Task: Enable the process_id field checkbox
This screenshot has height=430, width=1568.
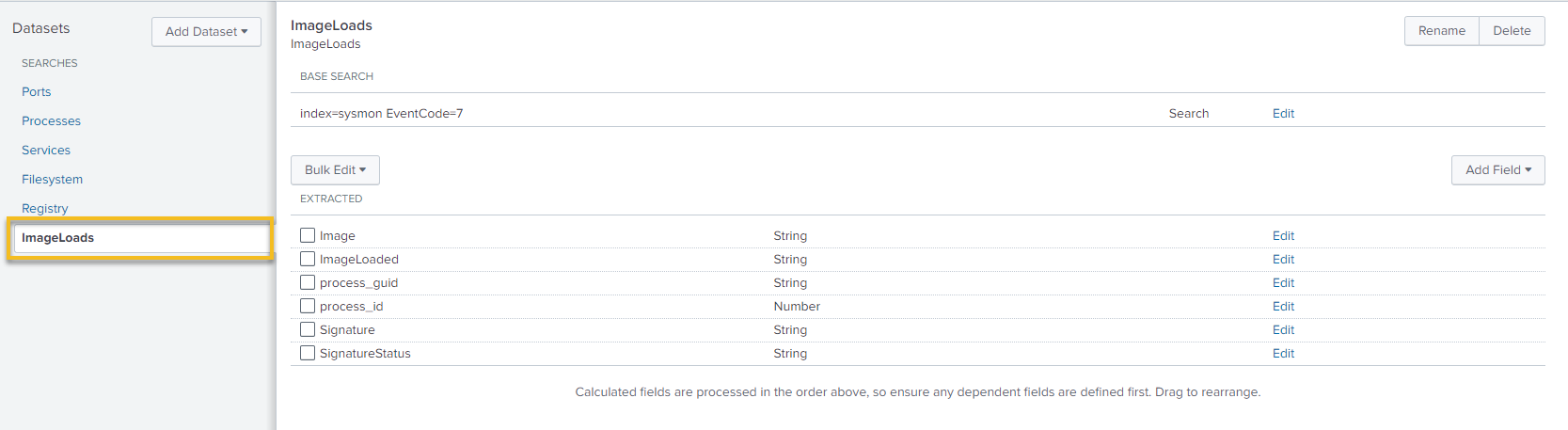Action: point(308,306)
